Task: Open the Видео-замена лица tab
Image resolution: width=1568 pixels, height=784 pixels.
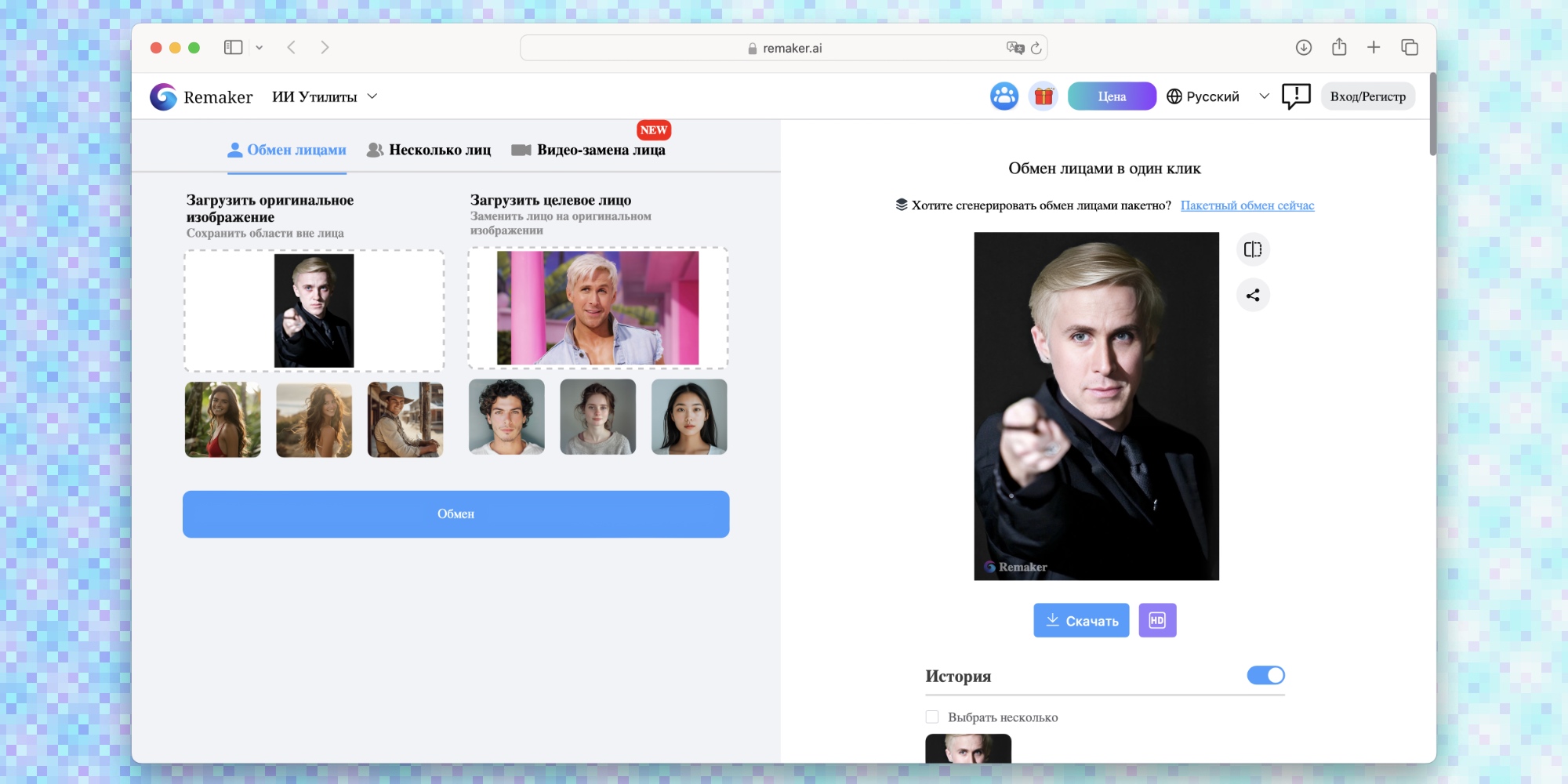Action: [601, 150]
